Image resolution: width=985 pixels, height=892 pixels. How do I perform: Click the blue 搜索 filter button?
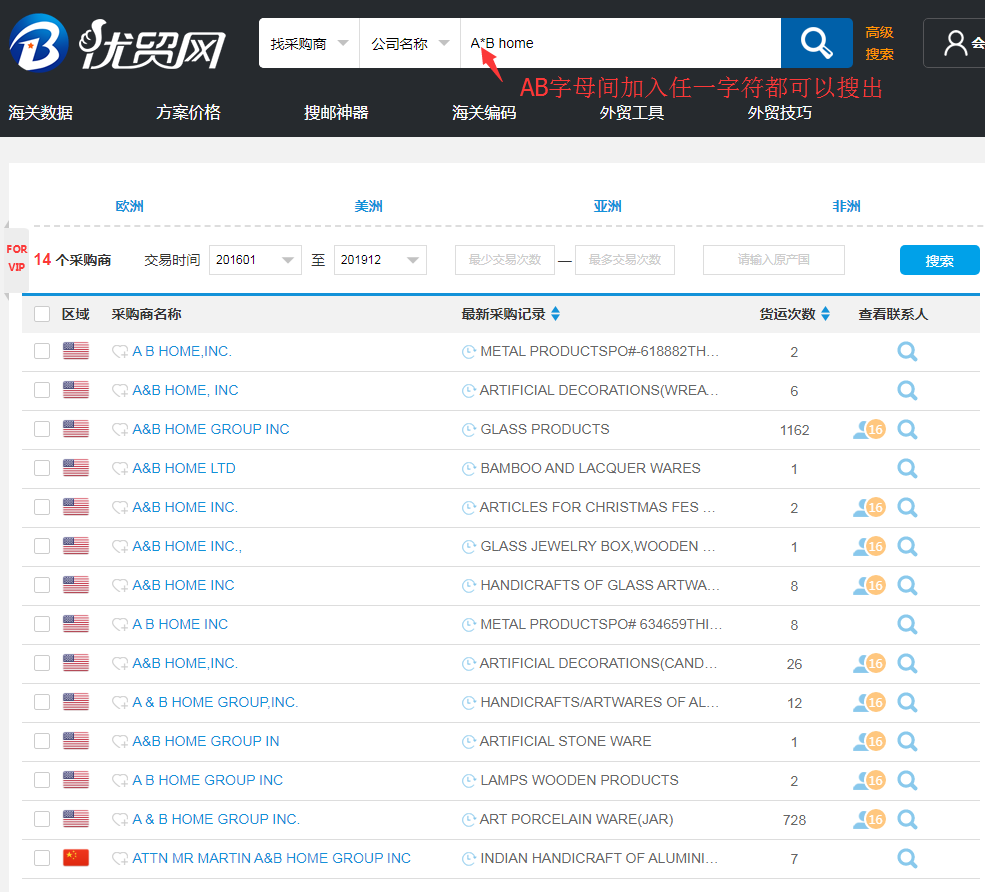click(x=939, y=260)
